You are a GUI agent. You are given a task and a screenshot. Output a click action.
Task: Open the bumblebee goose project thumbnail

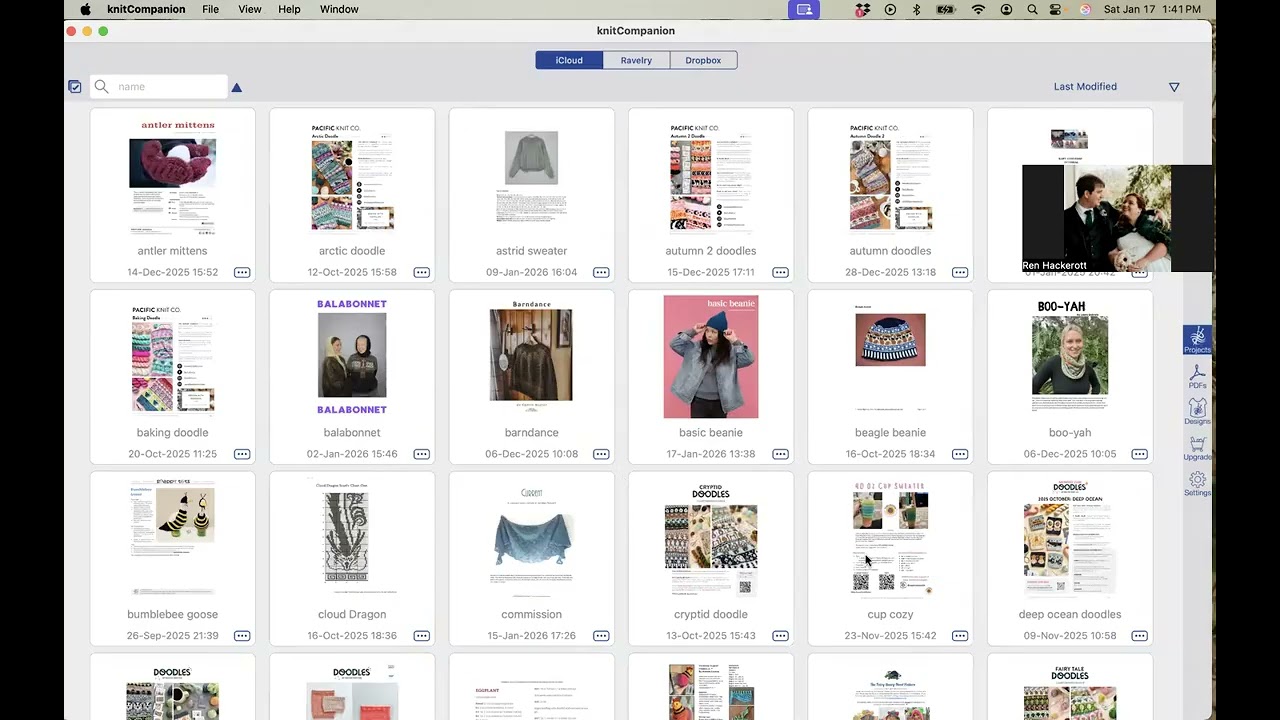tap(173, 537)
